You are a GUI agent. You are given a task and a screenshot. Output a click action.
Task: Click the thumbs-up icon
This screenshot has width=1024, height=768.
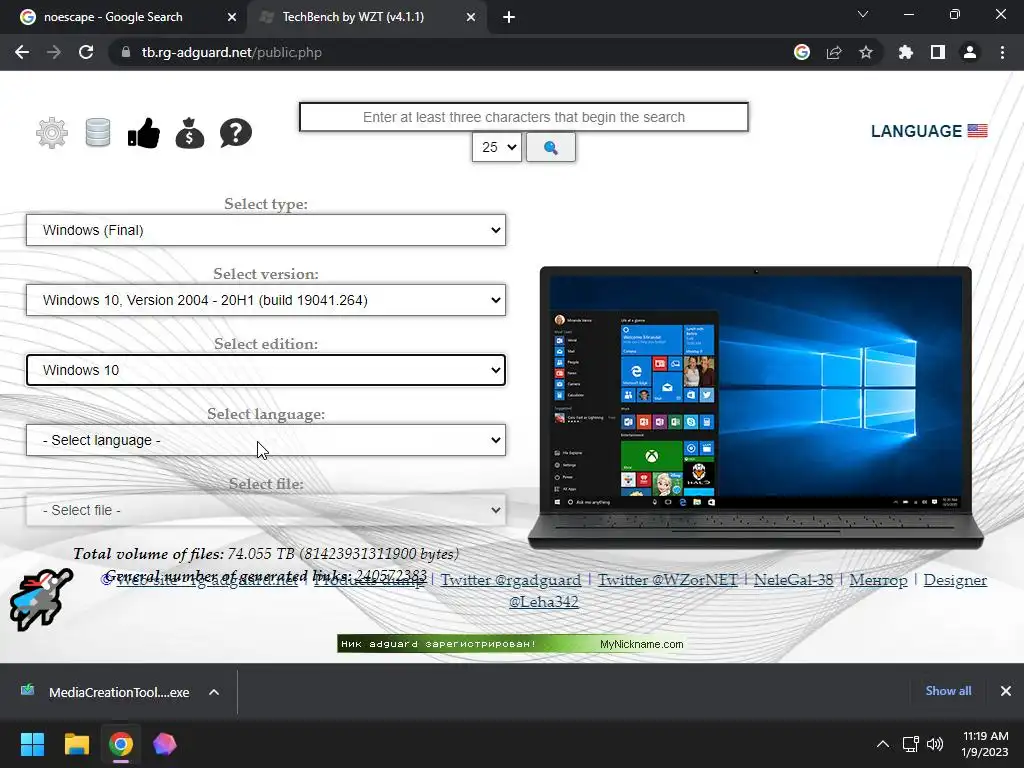tap(144, 133)
